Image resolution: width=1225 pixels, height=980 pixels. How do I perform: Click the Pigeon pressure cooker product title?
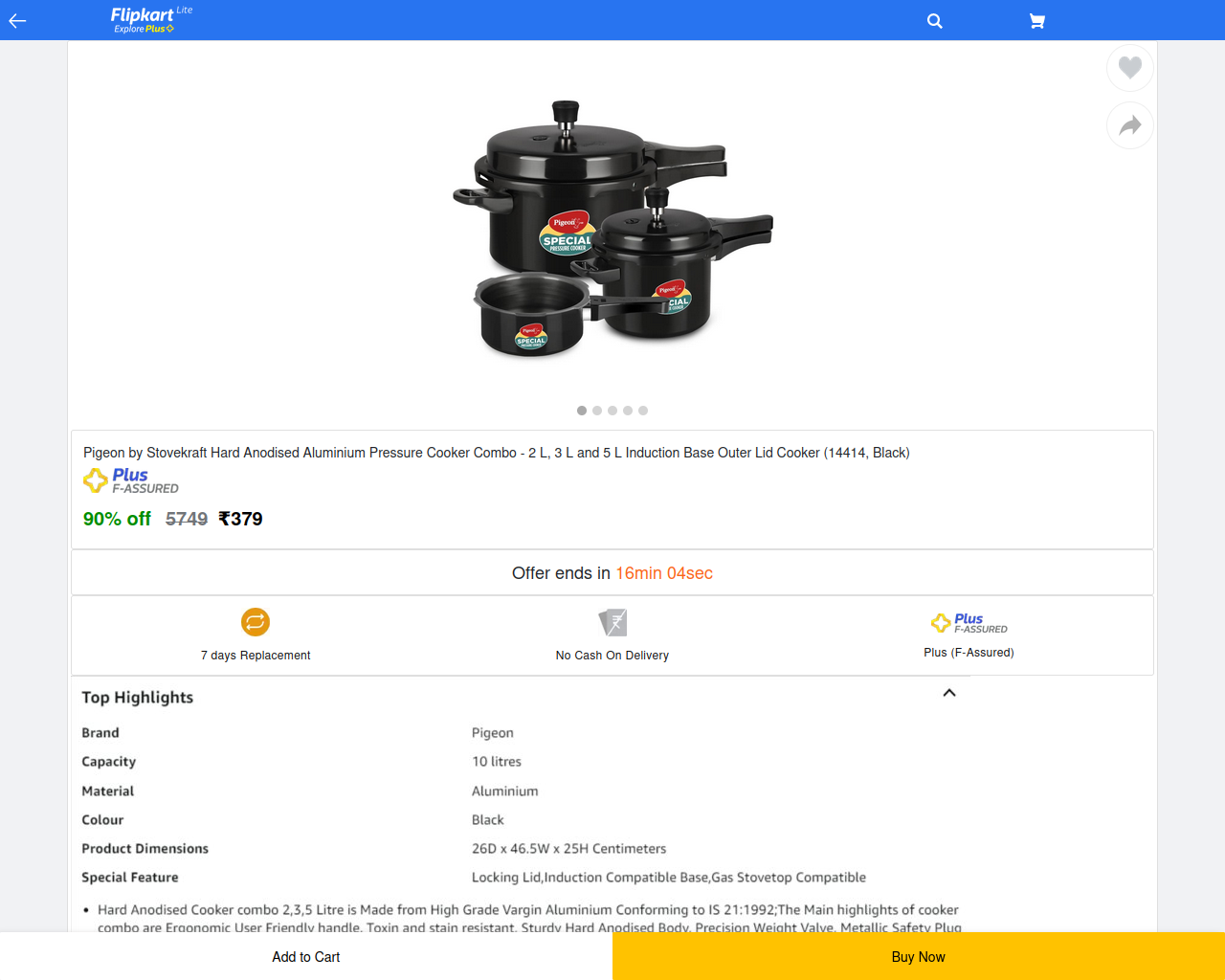496,453
